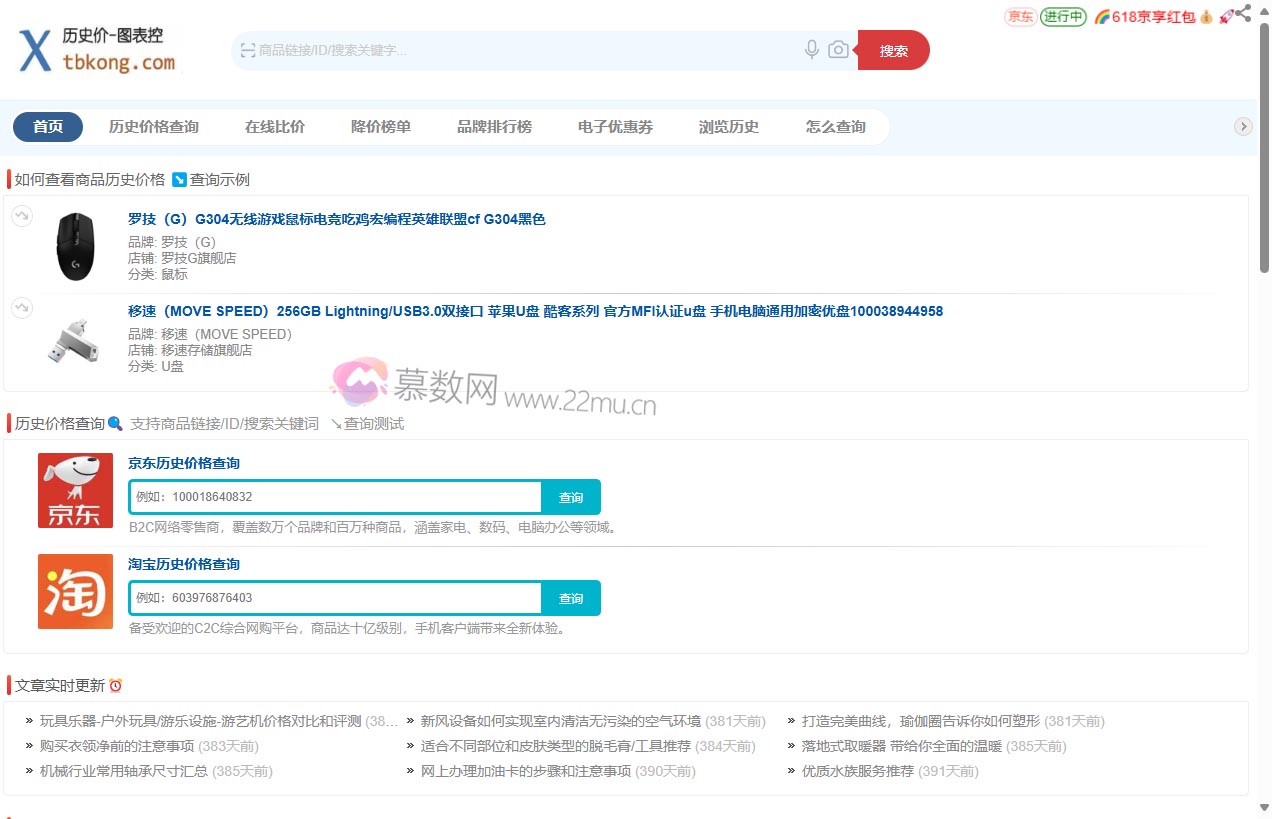Click trend icon beside Logitech G304 item

point(22,216)
